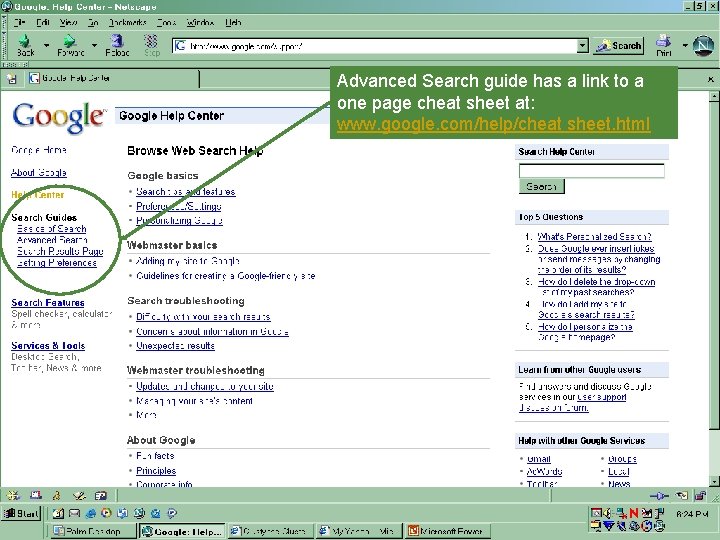Open Address Book from the status bar icons

pyautogui.click(x=101, y=495)
